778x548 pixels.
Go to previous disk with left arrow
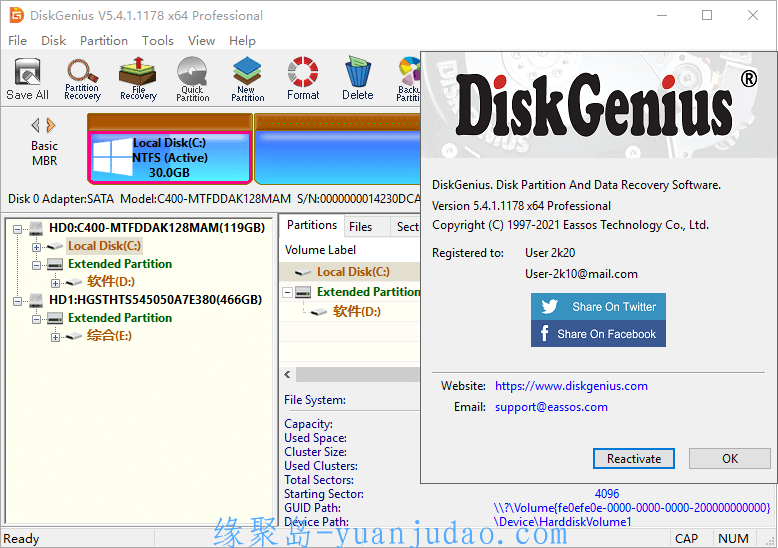pos(36,125)
